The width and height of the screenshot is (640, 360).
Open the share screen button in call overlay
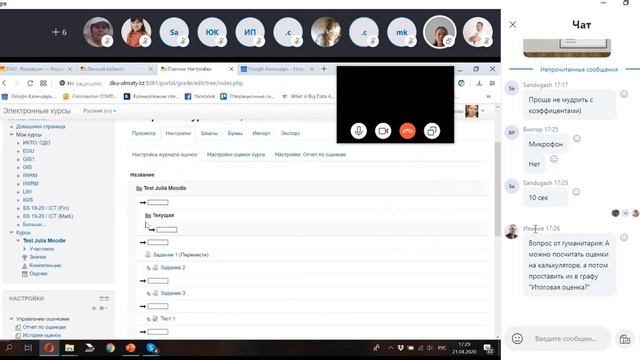pos(432,131)
